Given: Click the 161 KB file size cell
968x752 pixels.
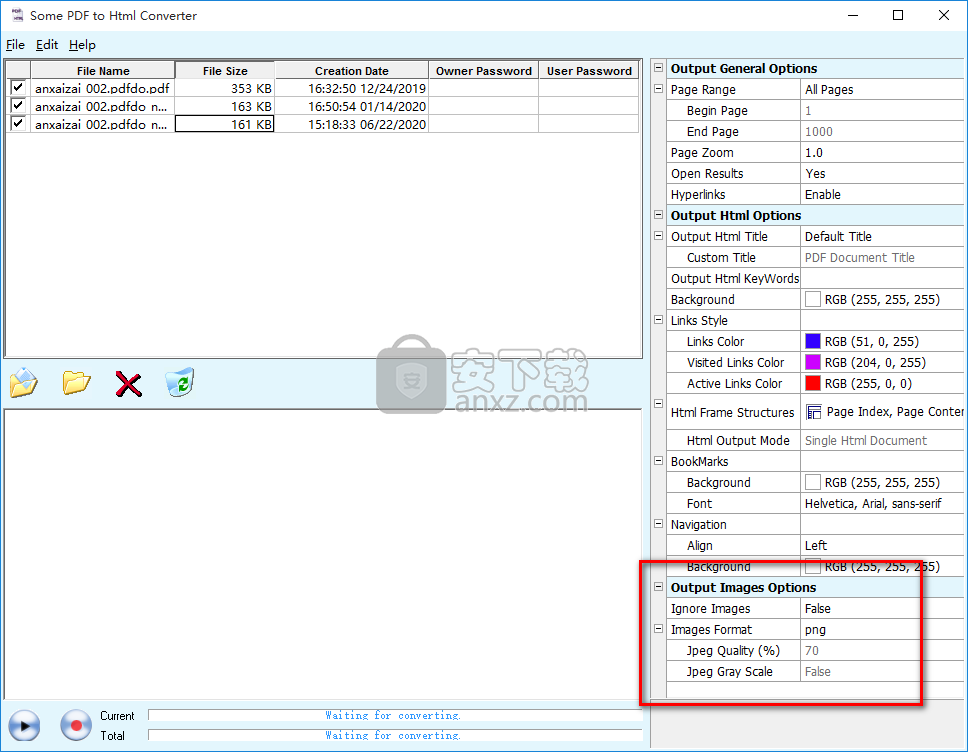Looking at the screenshot, I should 225,124.
